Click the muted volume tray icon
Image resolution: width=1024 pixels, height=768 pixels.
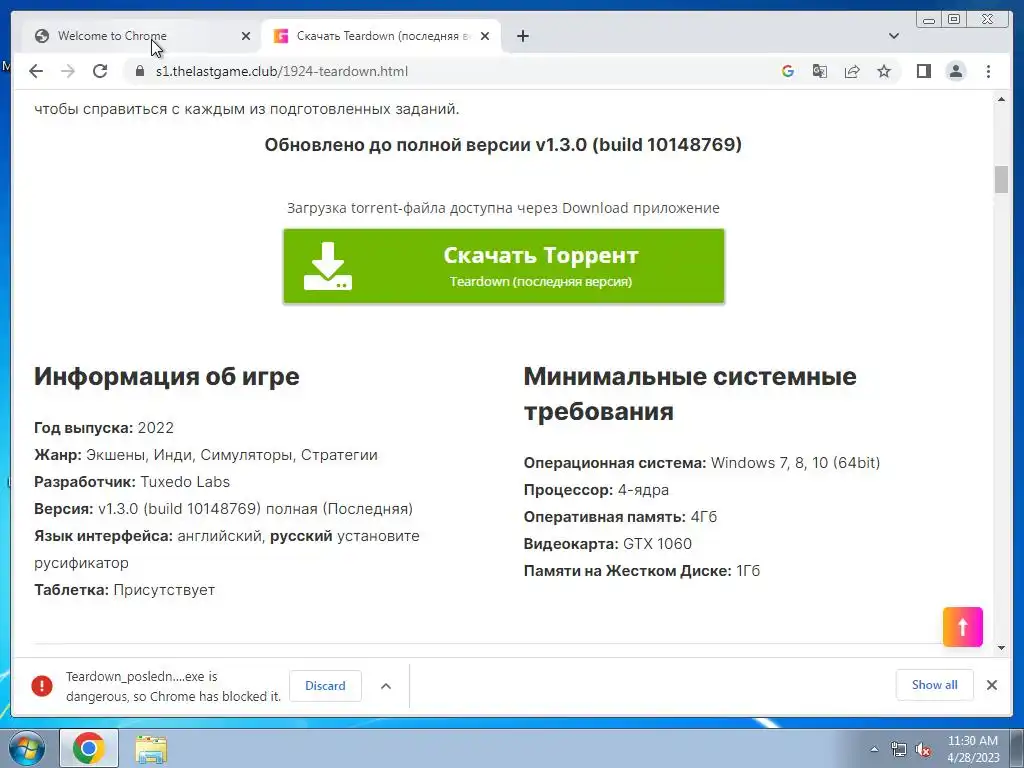pos(923,749)
